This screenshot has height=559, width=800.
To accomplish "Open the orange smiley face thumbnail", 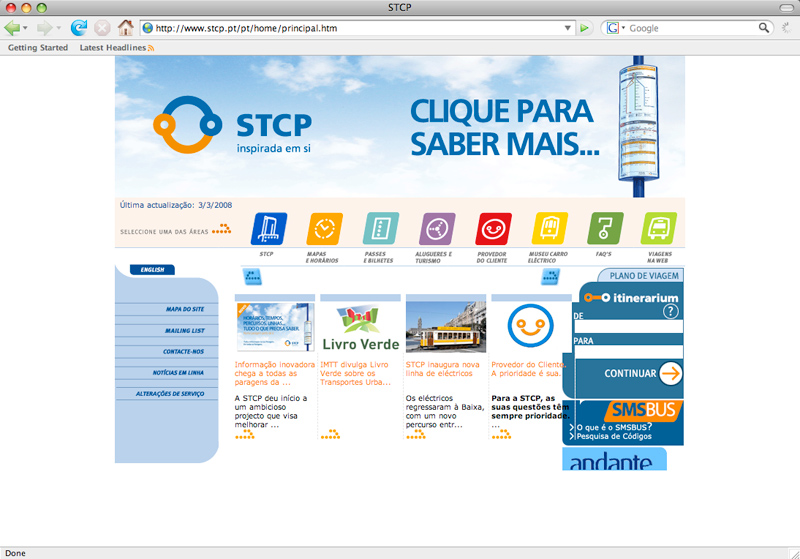I will [531, 326].
